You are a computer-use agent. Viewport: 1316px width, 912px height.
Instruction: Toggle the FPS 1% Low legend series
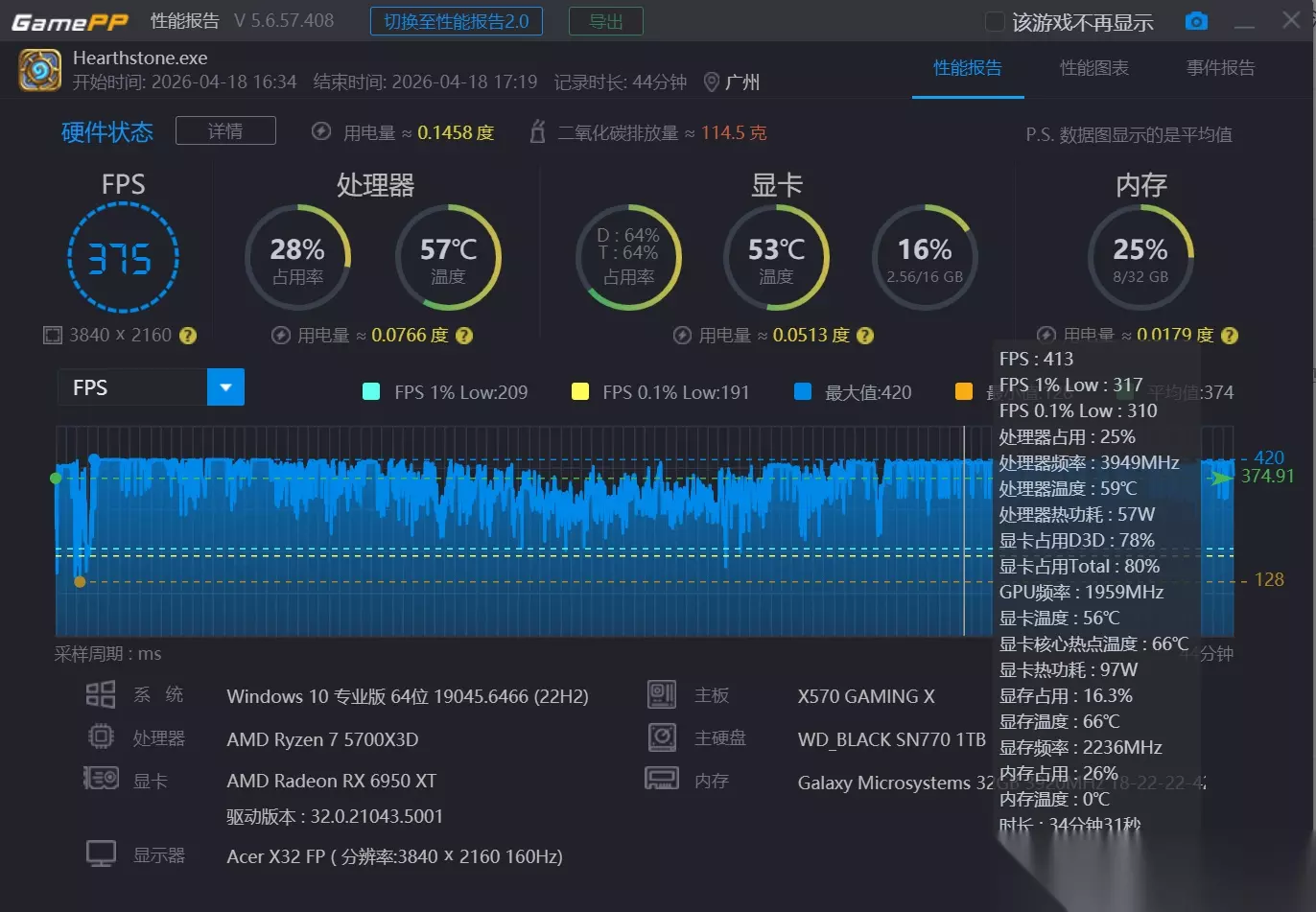coord(445,391)
